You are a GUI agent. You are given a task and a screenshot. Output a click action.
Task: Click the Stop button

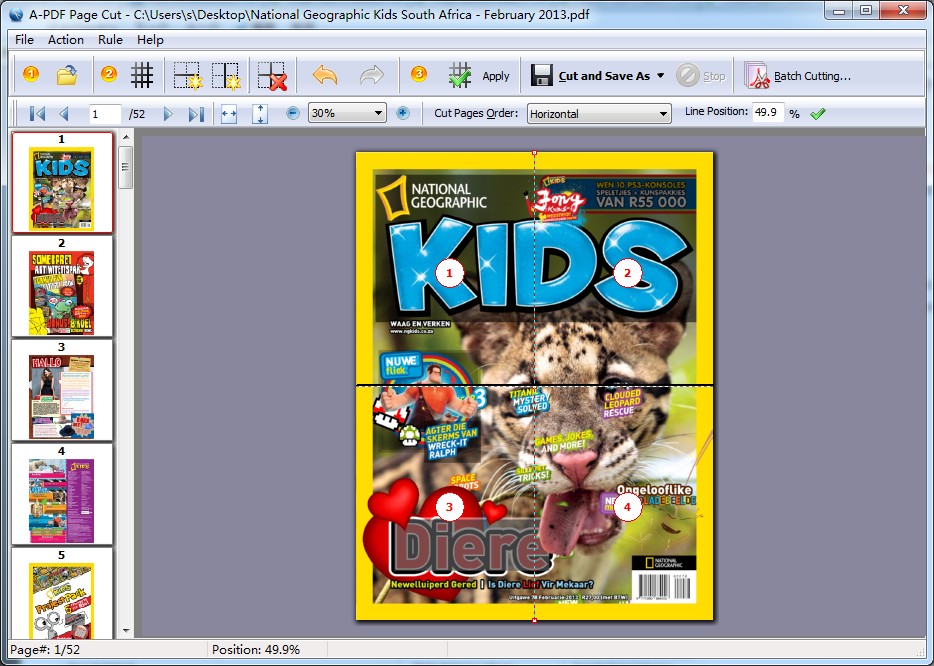click(700, 76)
